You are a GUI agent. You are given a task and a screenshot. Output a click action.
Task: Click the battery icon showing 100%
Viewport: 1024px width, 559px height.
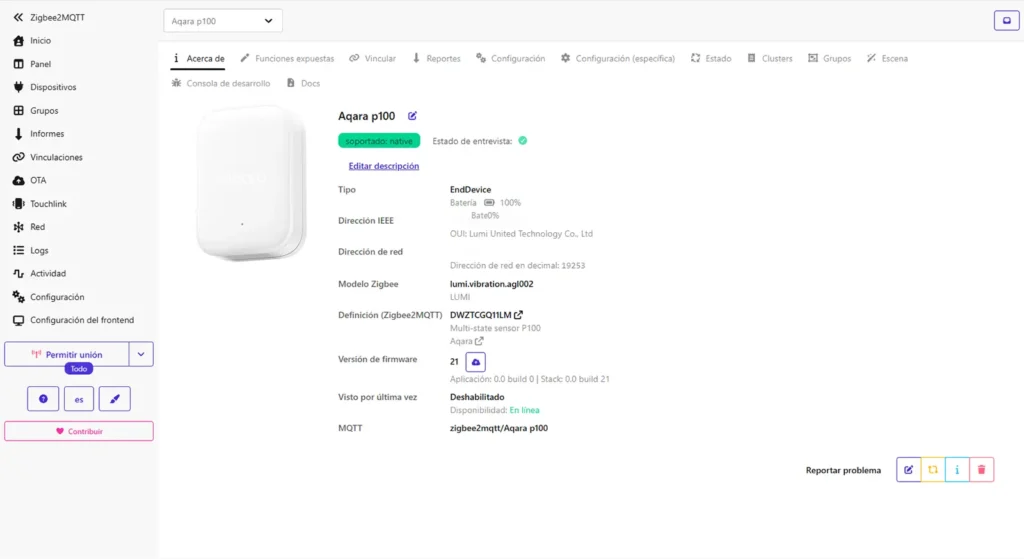click(489, 203)
